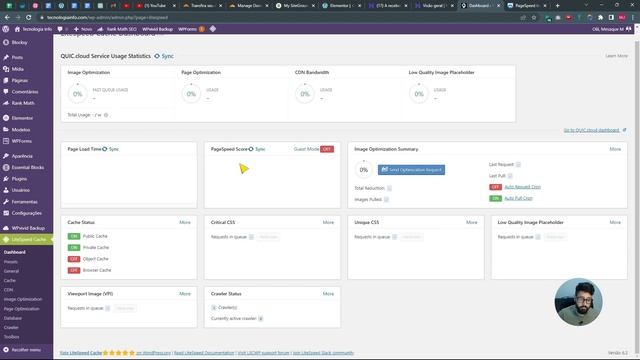This screenshot has height=360, width=640.
Task: Click the Object Cache OFF badge
Action: [74, 259]
